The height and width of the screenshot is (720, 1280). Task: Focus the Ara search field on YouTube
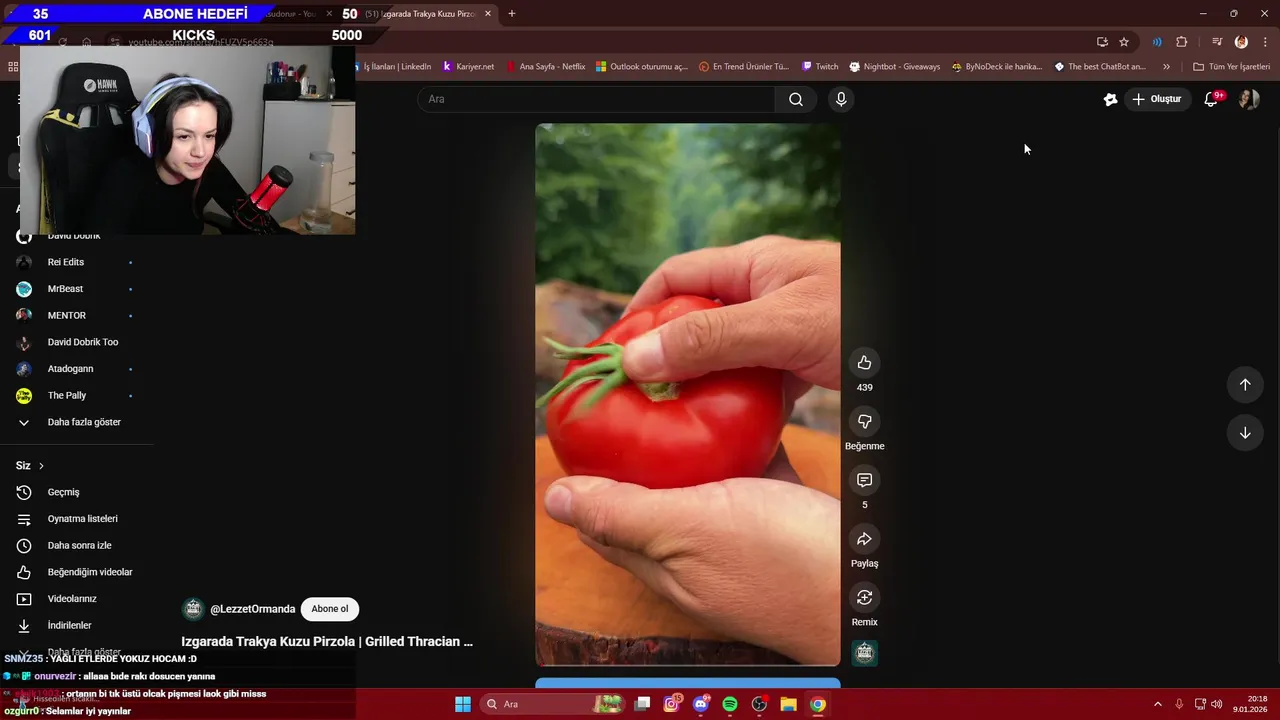pyautogui.click(x=596, y=99)
